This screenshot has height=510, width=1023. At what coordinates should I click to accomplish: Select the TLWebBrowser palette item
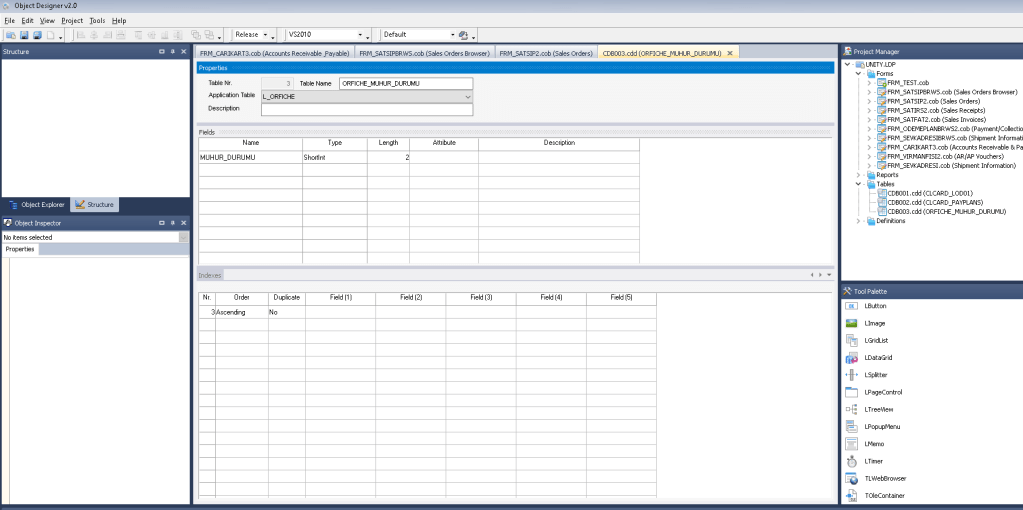tap(884, 478)
